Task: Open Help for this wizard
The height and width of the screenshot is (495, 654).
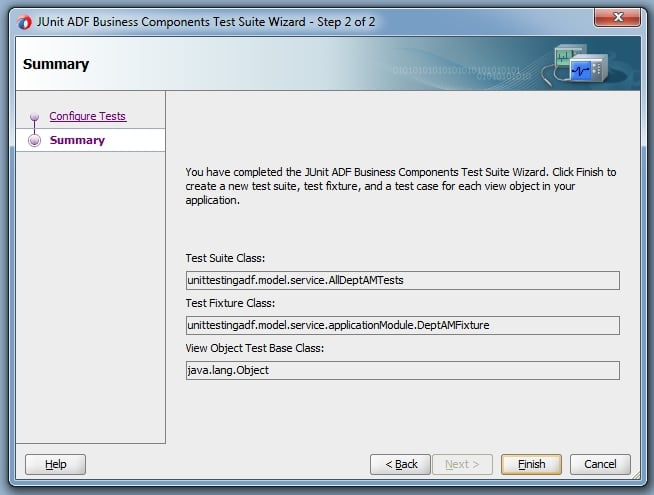Action: coord(55,464)
